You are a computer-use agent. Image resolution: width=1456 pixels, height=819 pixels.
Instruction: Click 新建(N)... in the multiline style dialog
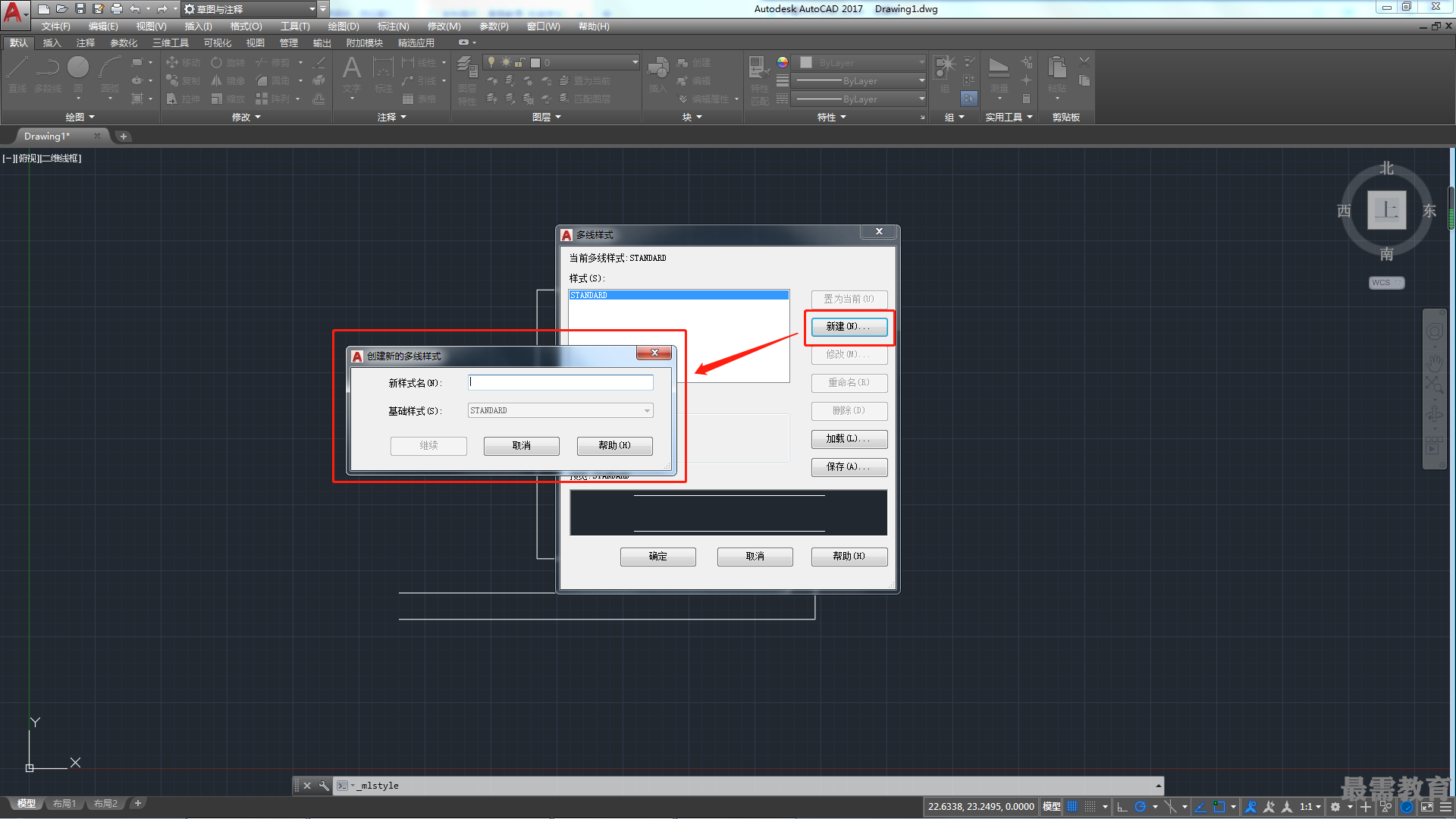pos(849,327)
